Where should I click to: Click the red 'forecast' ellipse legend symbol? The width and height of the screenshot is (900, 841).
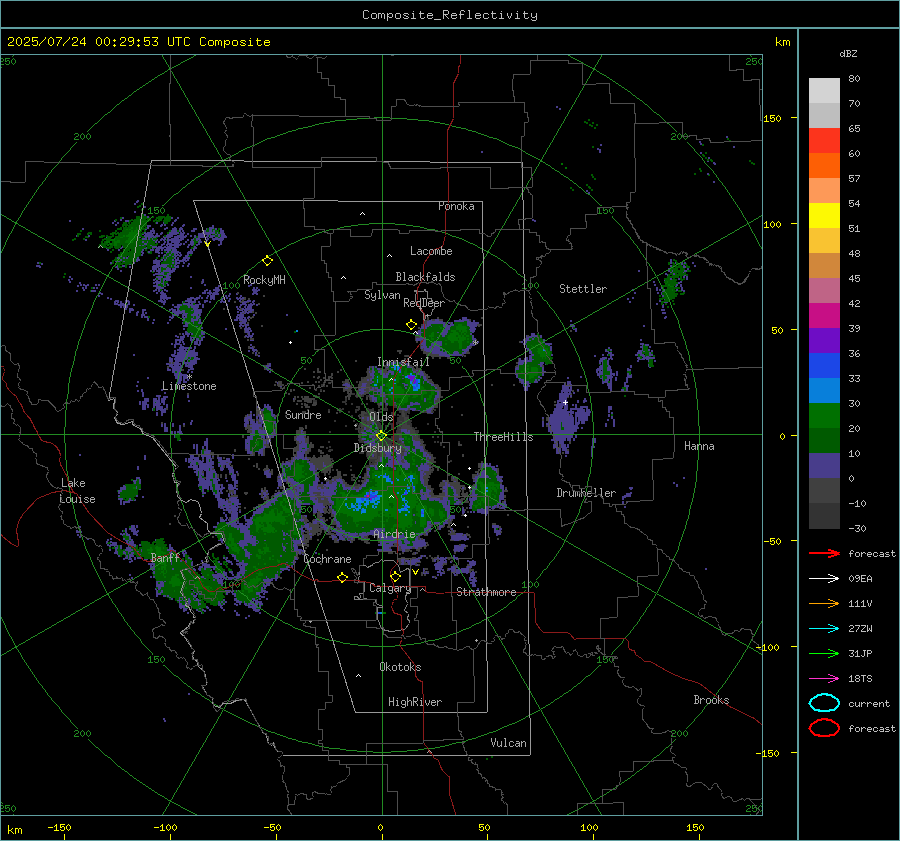tap(824, 728)
